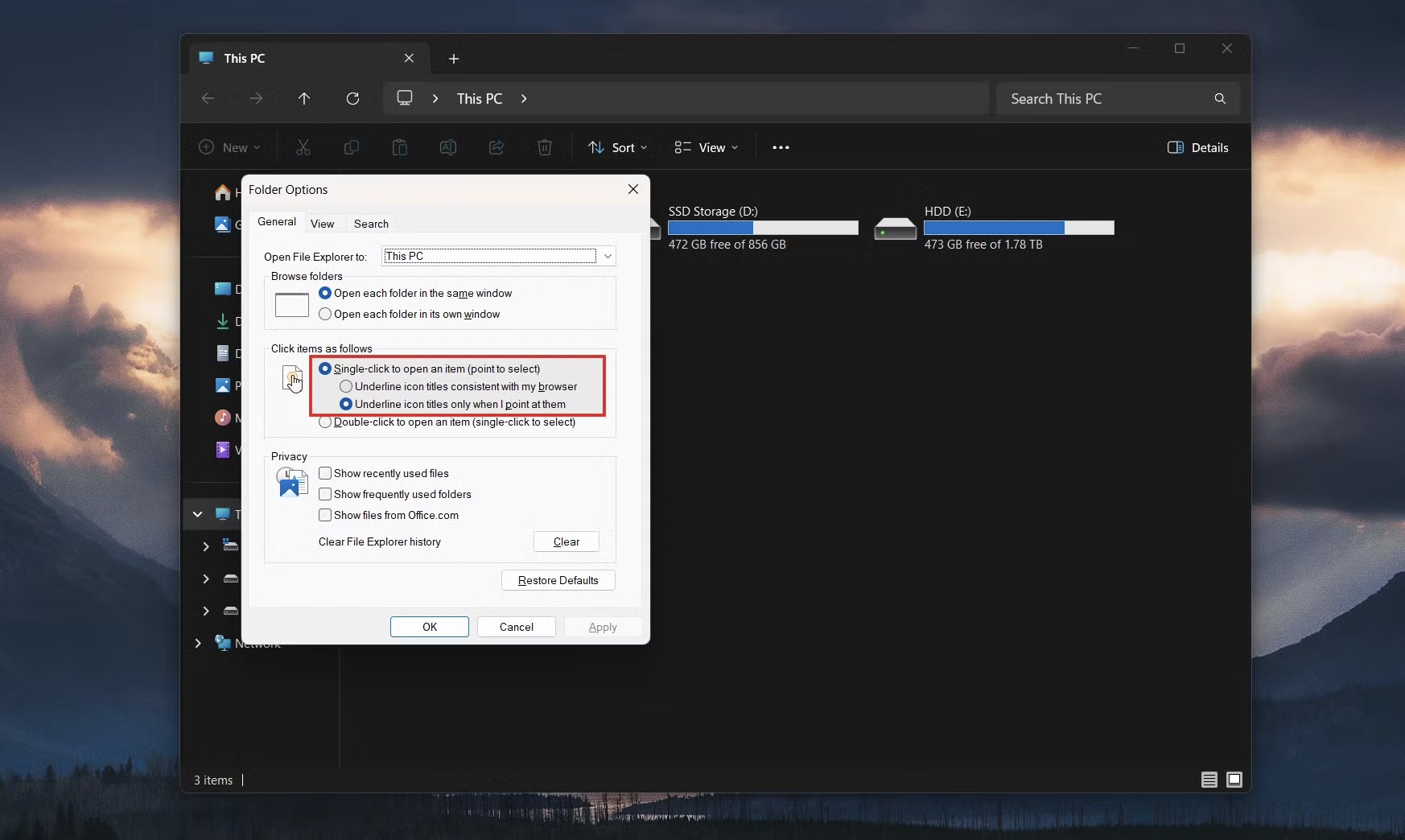This screenshot has width=1405, height=840.
Task: Click the Up arrow navigation icon
Action: 303,98
